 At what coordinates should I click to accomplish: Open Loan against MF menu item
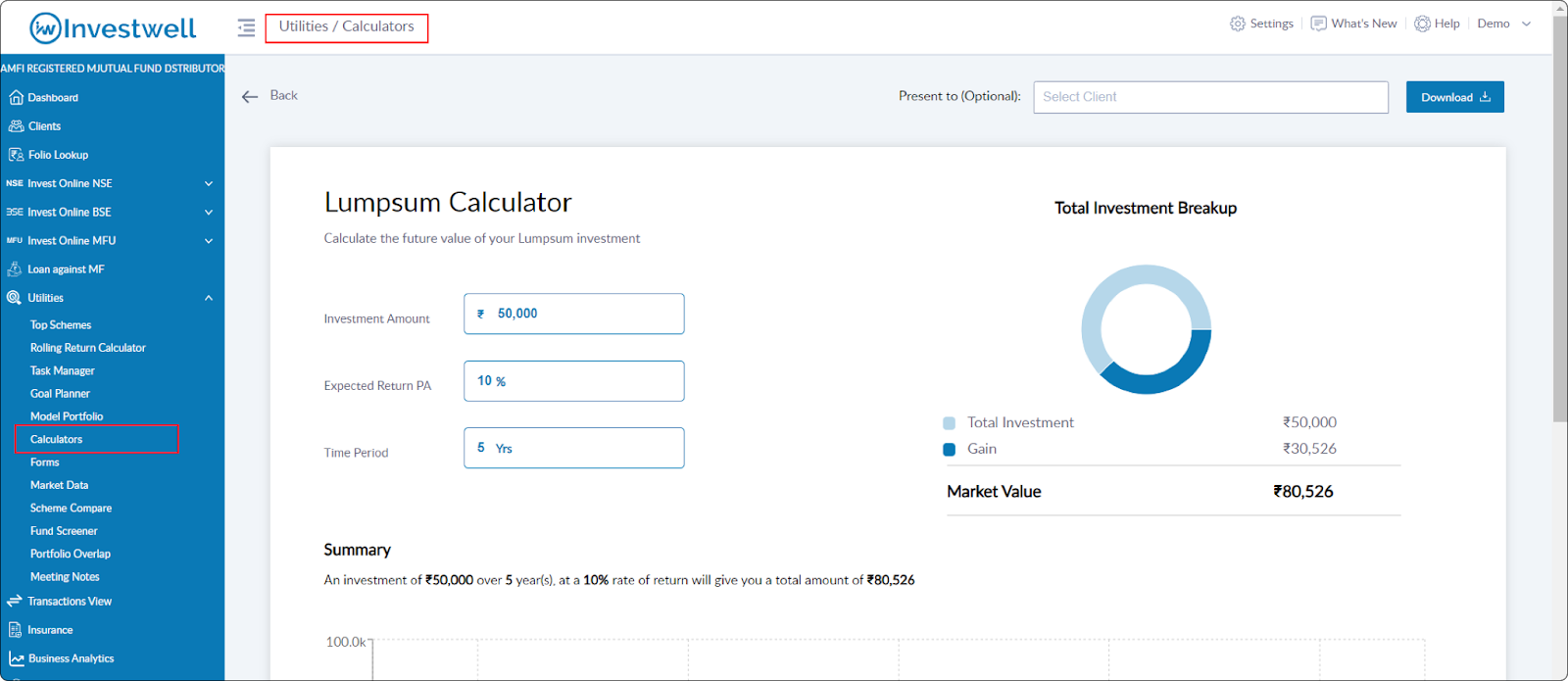[66, 268]
